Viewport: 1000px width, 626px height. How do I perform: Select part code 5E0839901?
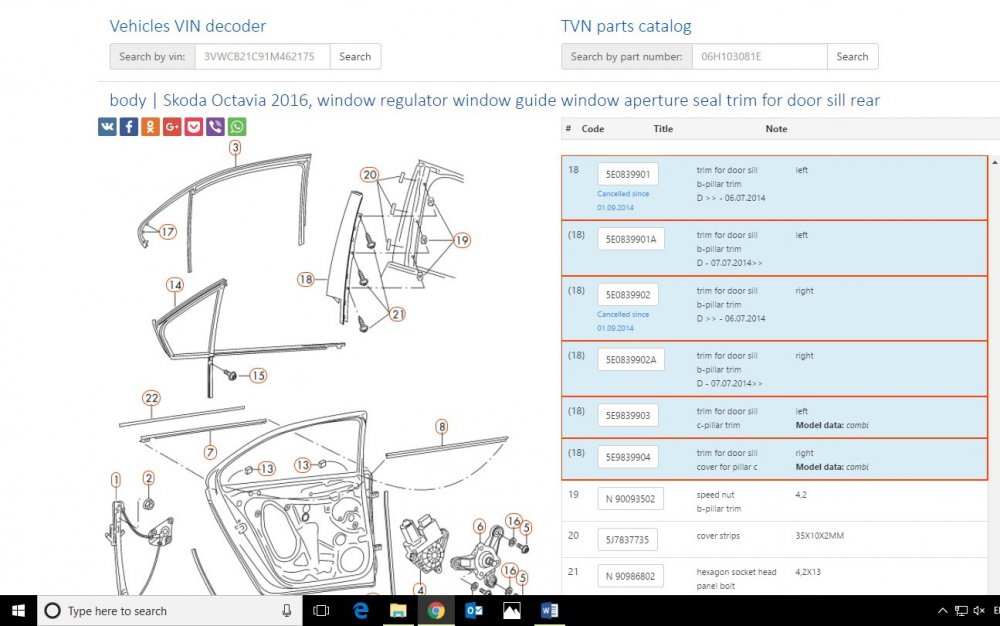point(628,174)
